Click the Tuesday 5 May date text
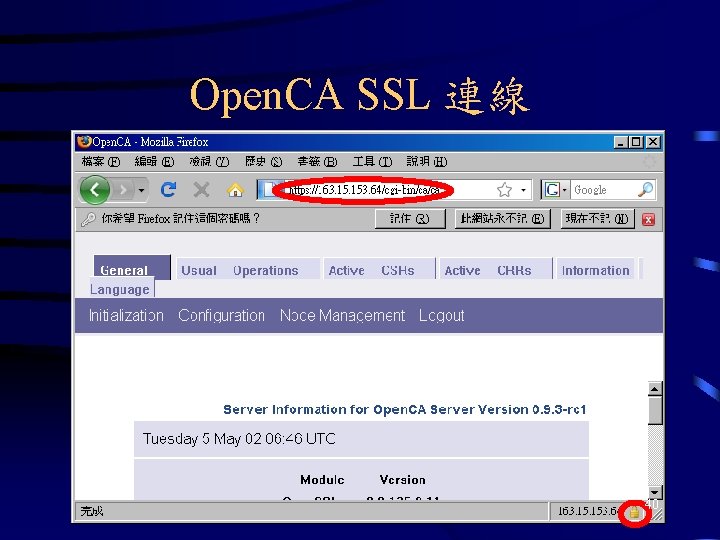Viewport: 720px width, 540px height. (x=239, y=439)
